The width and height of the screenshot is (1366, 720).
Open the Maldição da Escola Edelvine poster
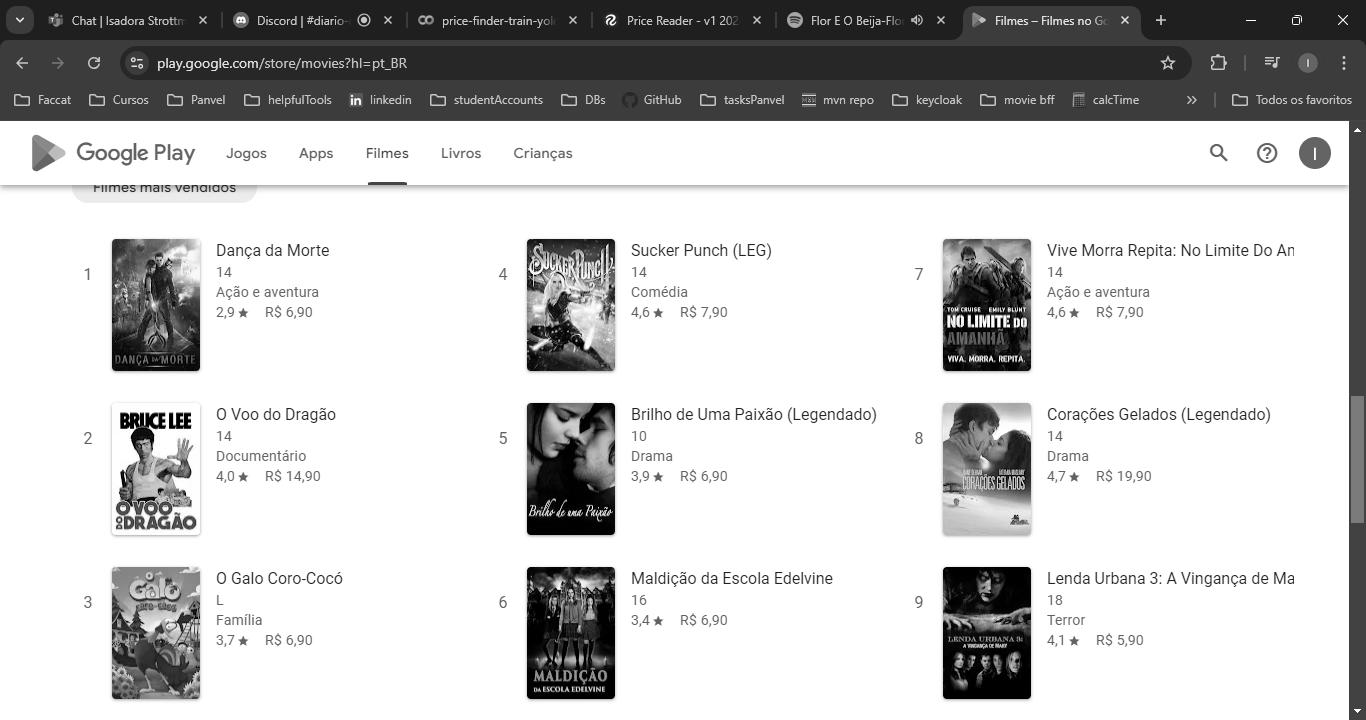[x=571, y=633]
